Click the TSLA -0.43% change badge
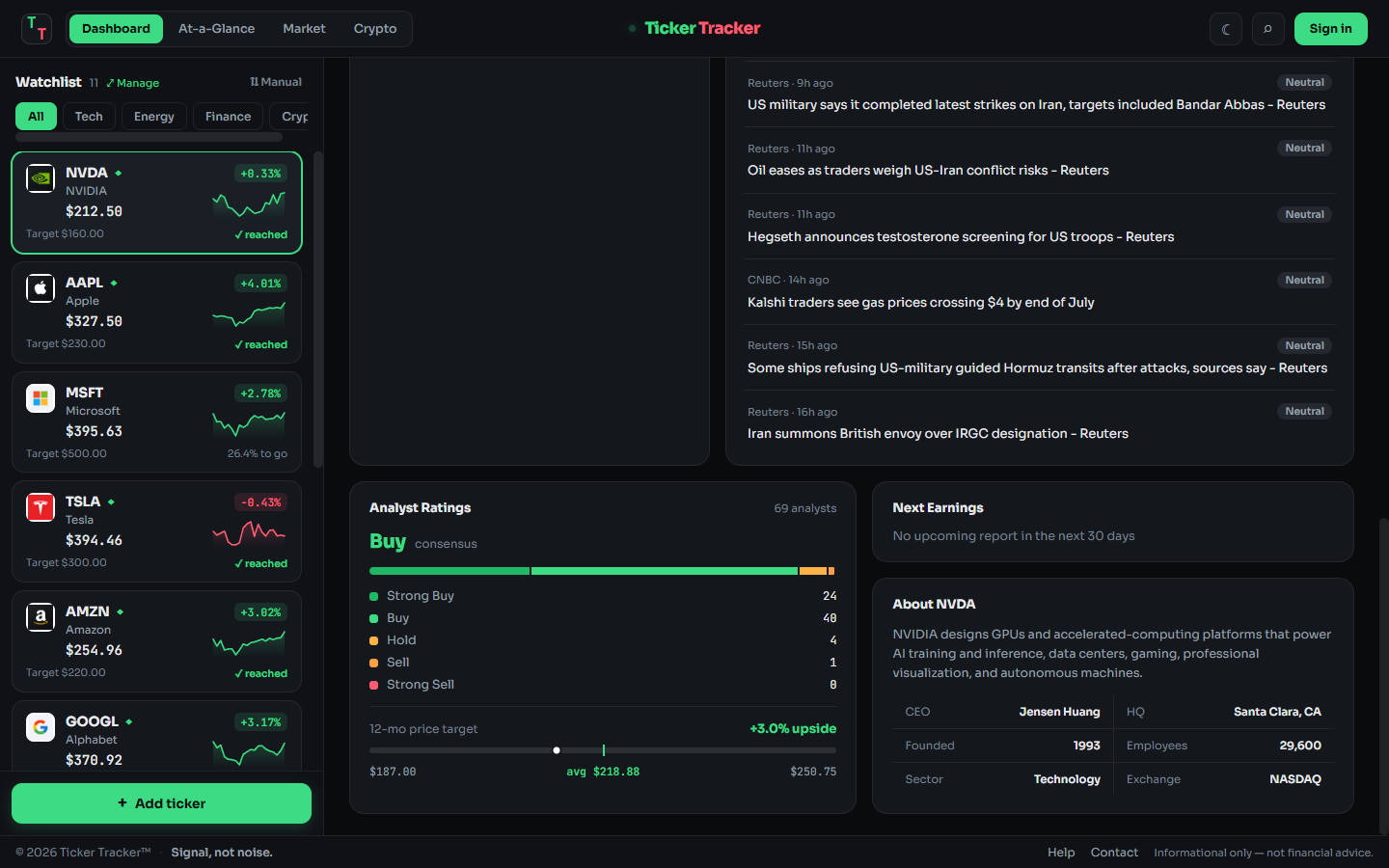The height and width of the screenshot is (868, 1389). [260, 502]
